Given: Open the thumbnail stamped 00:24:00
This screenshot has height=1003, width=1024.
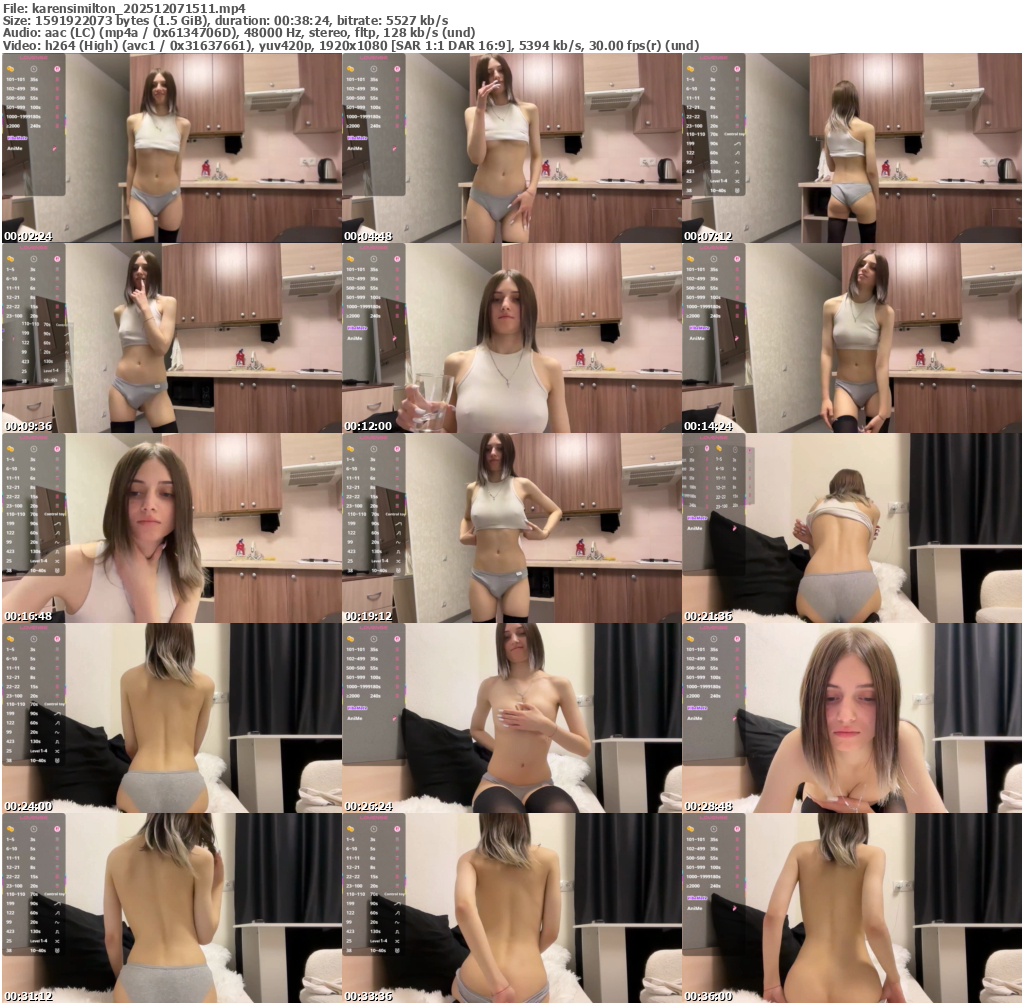Looking at the screenshot, I should point(172,718).
